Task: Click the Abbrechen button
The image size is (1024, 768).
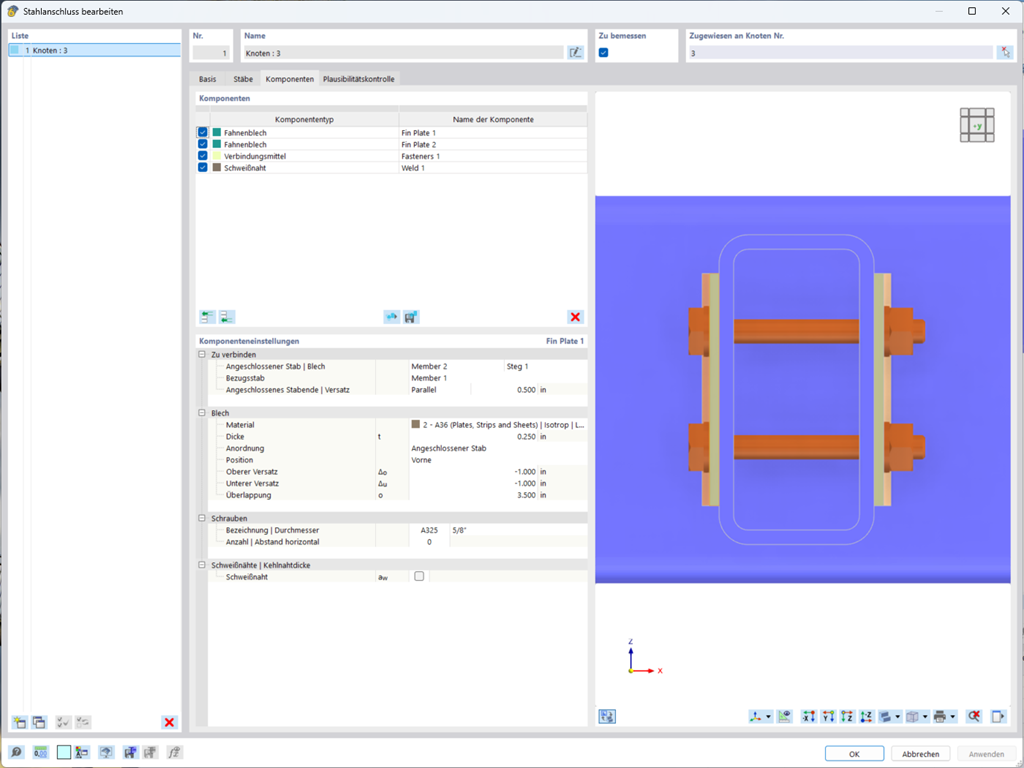Action: tap(921, 754)
